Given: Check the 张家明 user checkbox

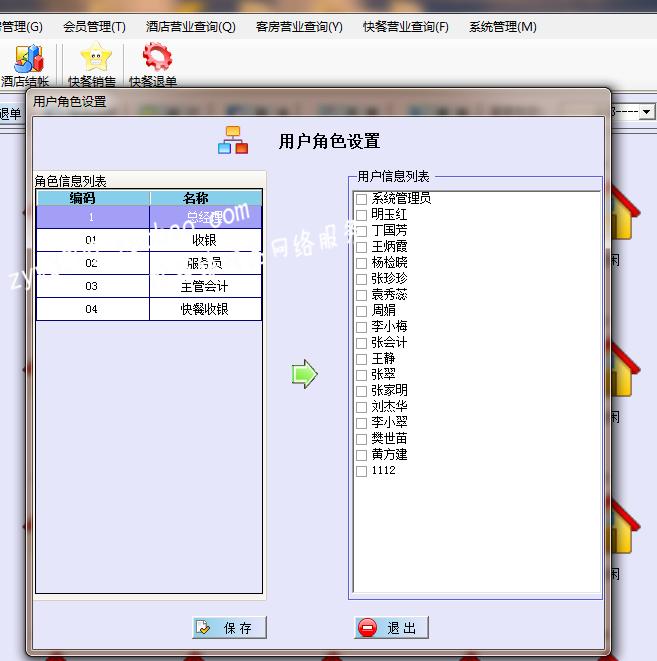Looking at the screenshot, I should pyautogui.click(x=361, y=391).
